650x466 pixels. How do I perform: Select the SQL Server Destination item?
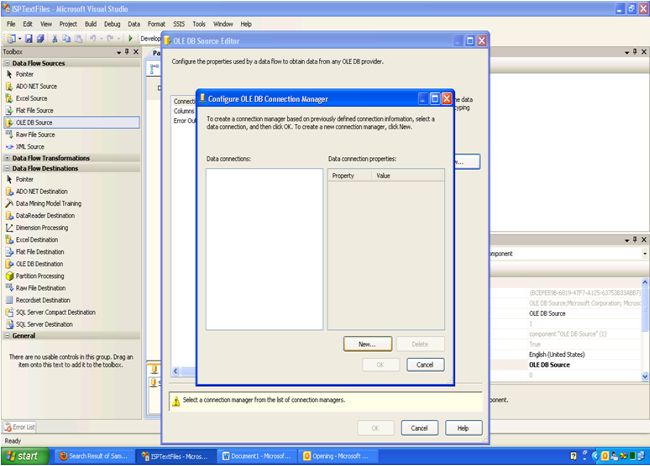point(44,324)
